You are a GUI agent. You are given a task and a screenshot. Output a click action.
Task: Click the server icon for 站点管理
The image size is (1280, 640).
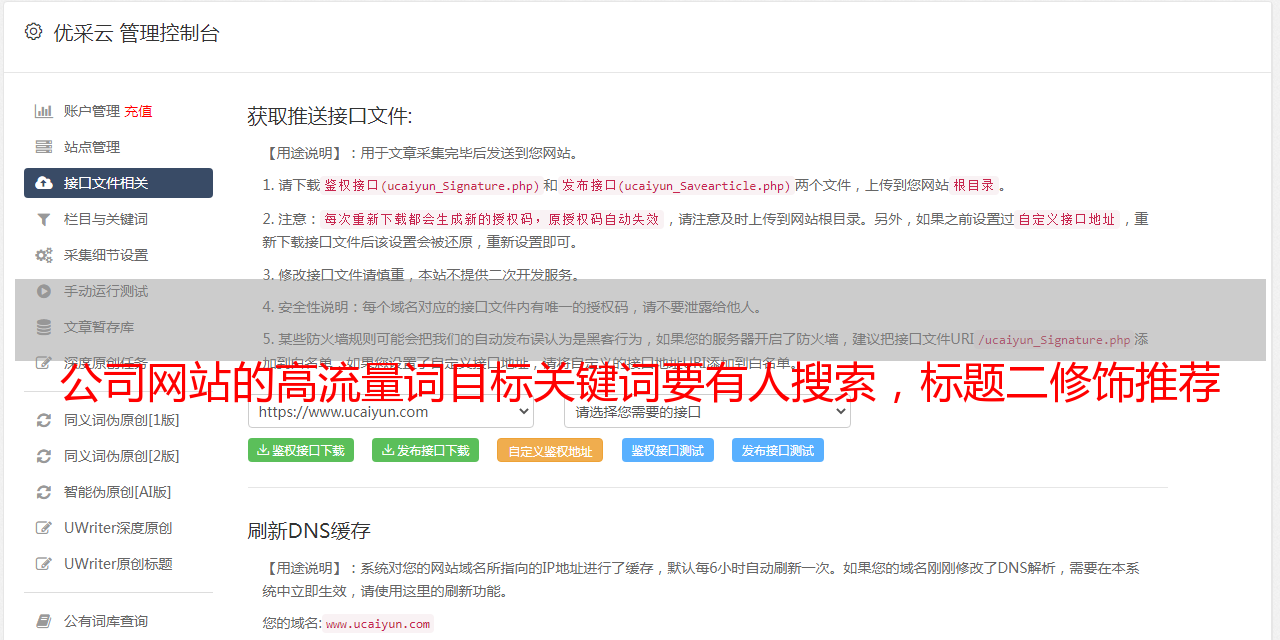coord(44,147)
